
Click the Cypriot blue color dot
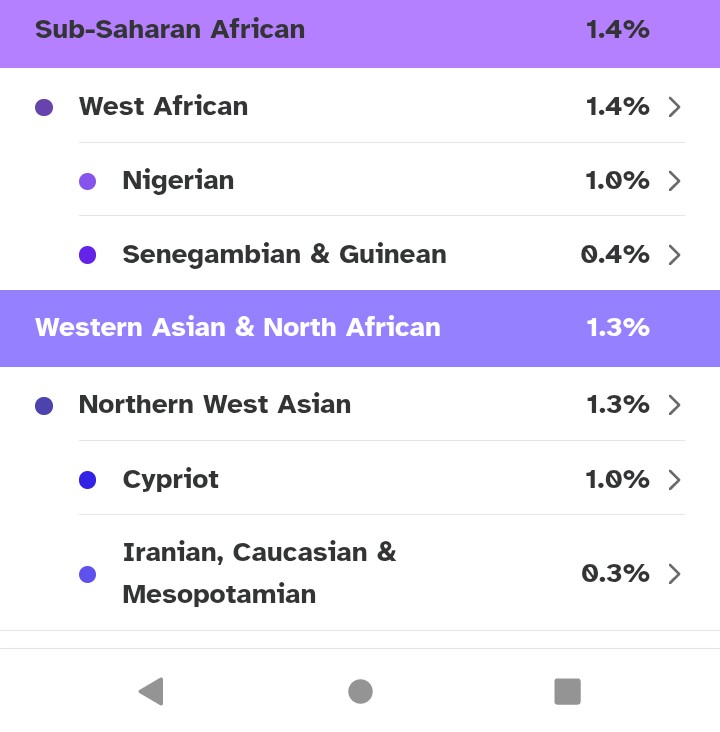click(x=88, y=480)
